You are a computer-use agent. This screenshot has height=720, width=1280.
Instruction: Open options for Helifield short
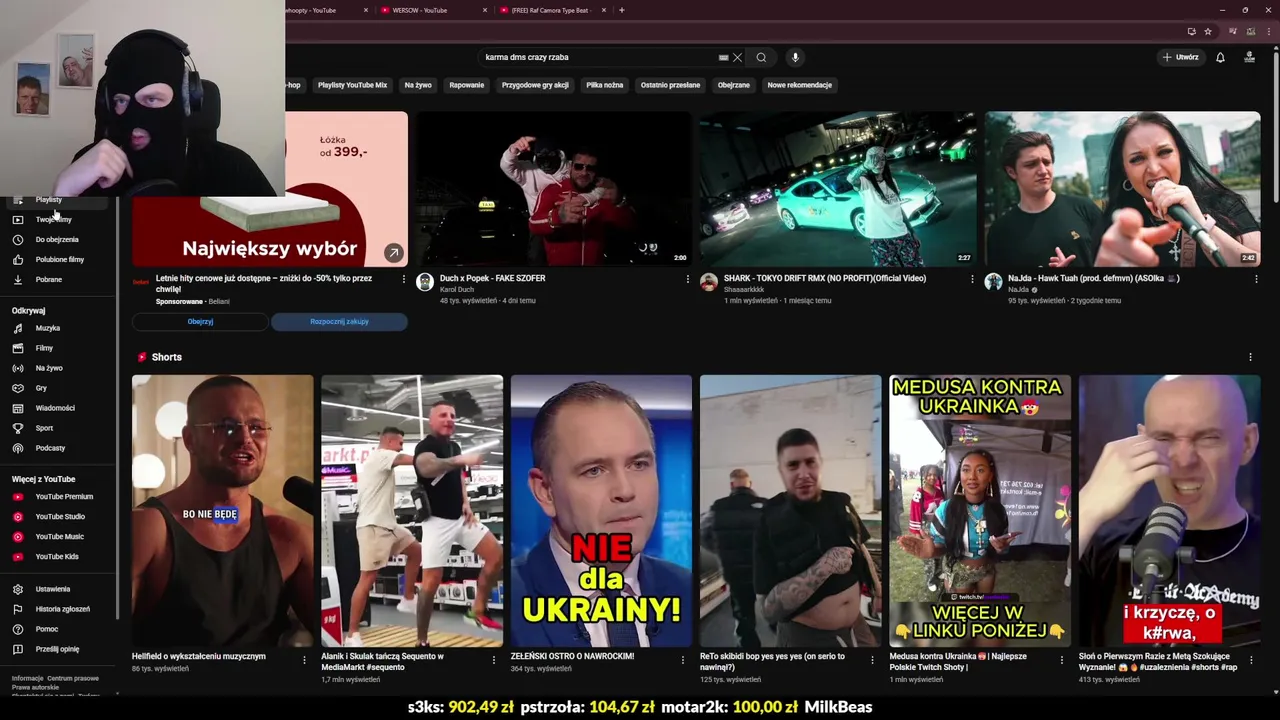tap(304, 660)
